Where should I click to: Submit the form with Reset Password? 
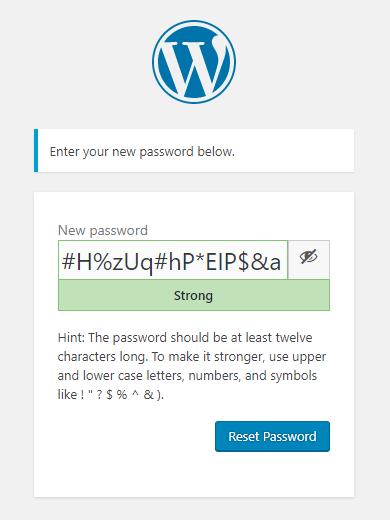coord(272,436)
